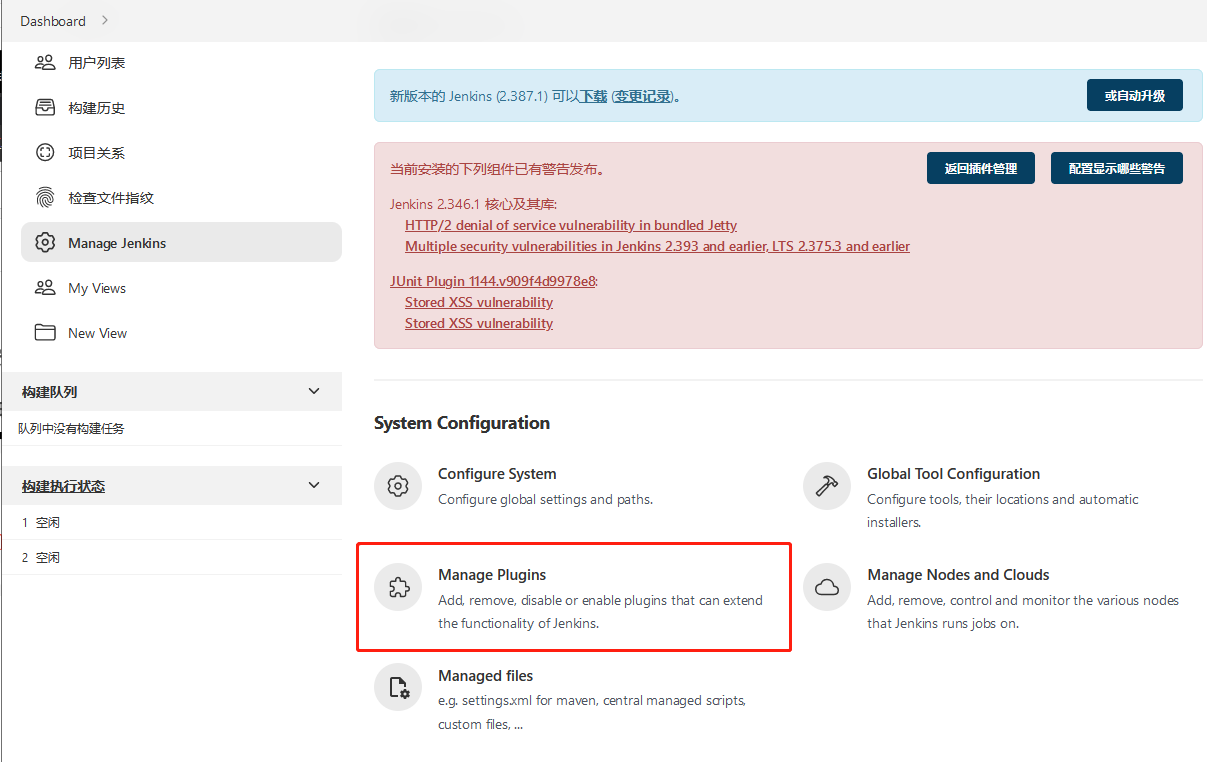Click the Jenkins 2.346.1 核心及其库 text
The image size is (1207, 762).
[x=473, y=204]
